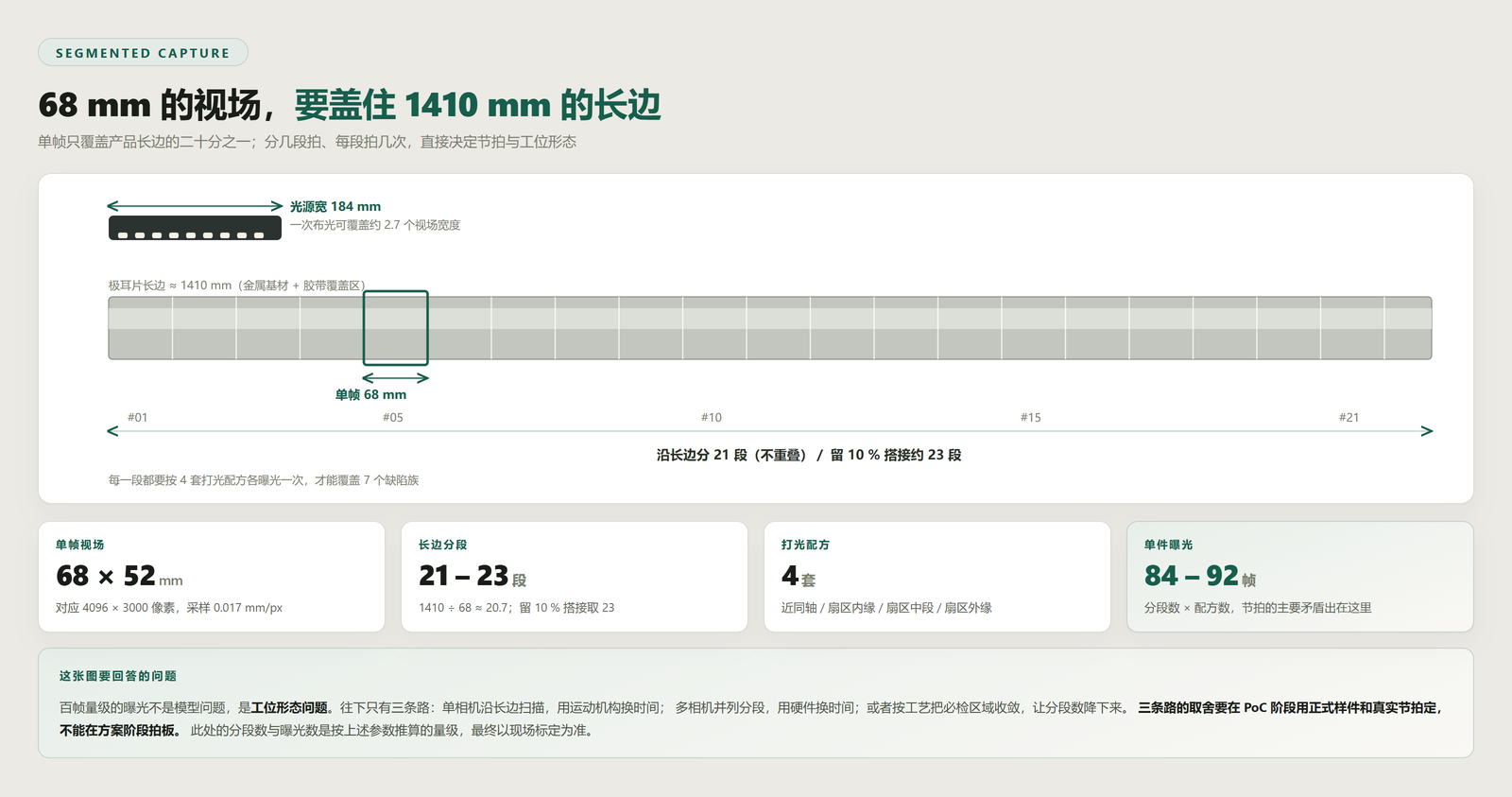This screenshot has width=1512, height=797.
Task: Click the note 一次布光可覆盖约 2.7 个视场宽度
Action: pos(375,225)
